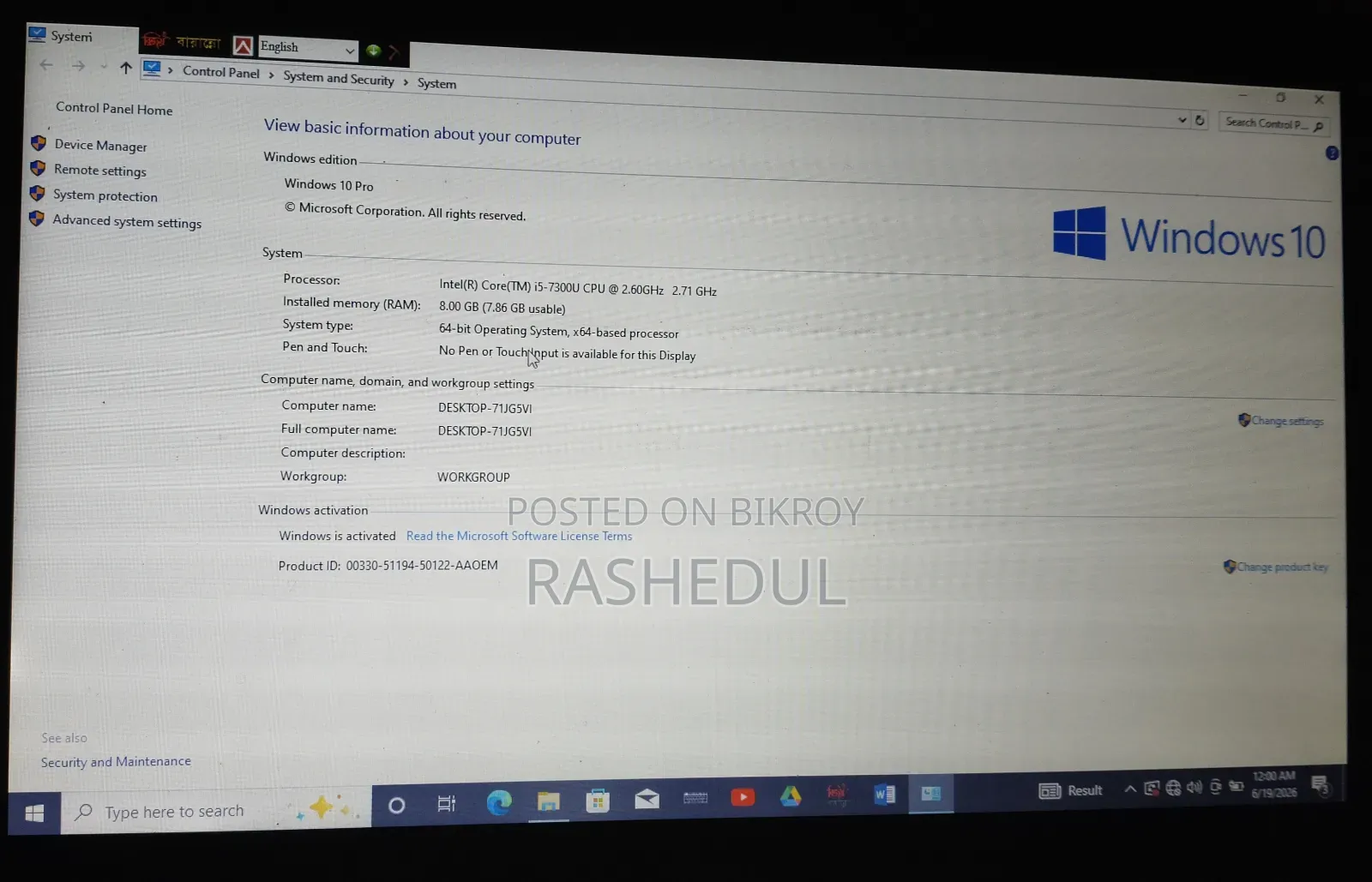
Task: Open the notification center icon
Action: pos(1321,784)
